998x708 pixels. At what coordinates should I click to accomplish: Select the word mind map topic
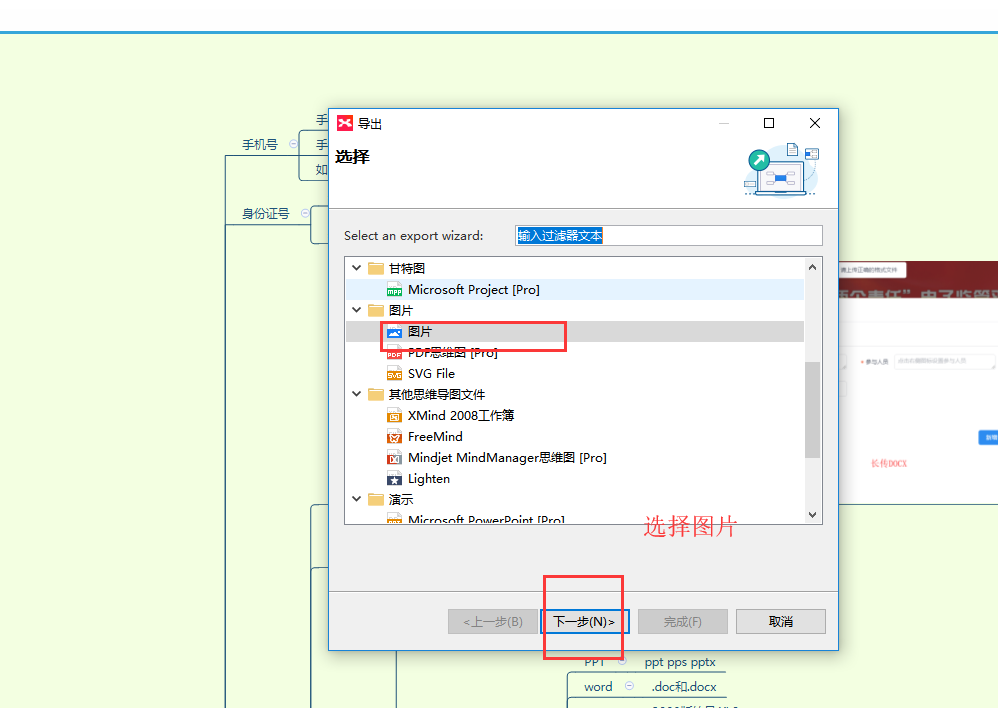598,686
